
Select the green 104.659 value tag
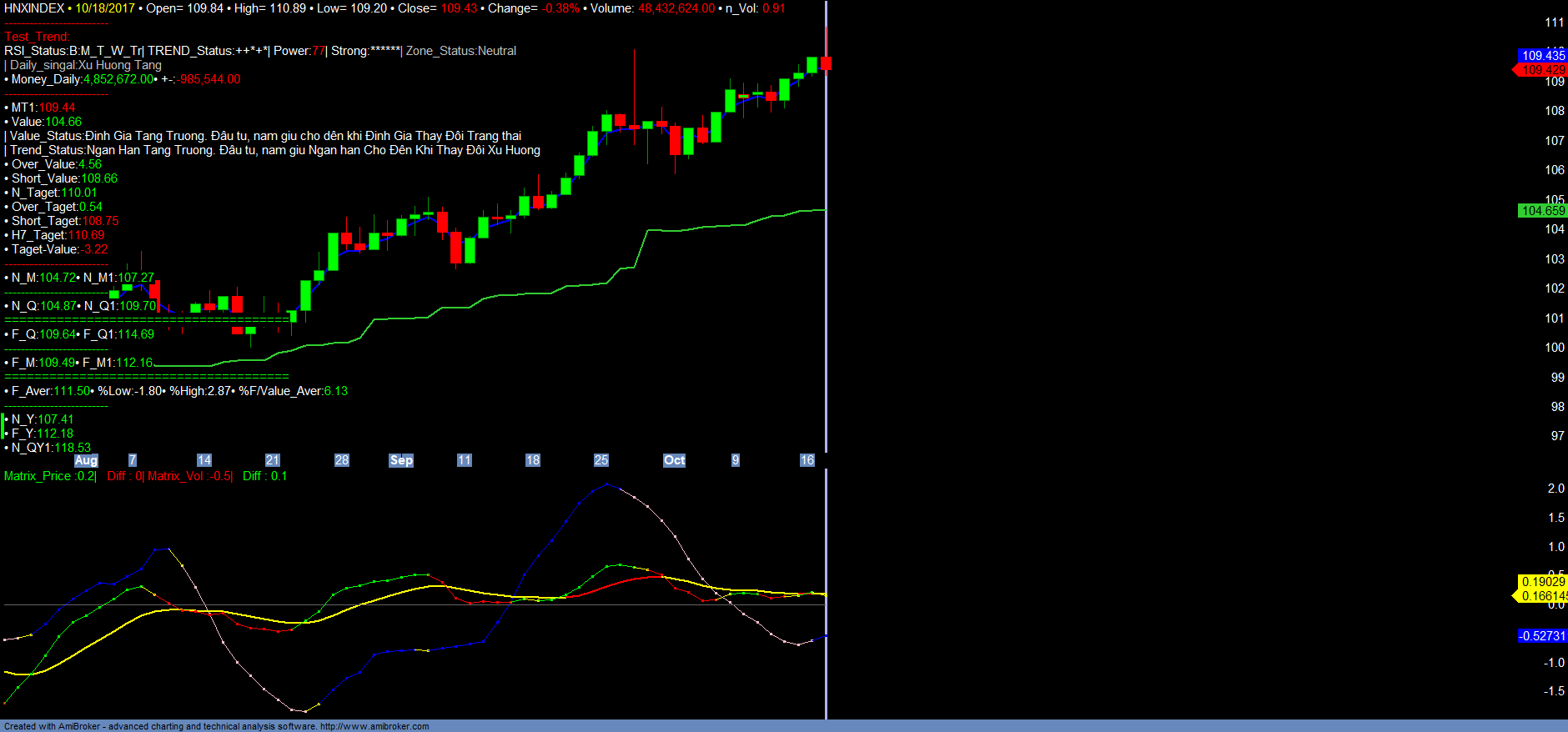tap(1542, 211)
